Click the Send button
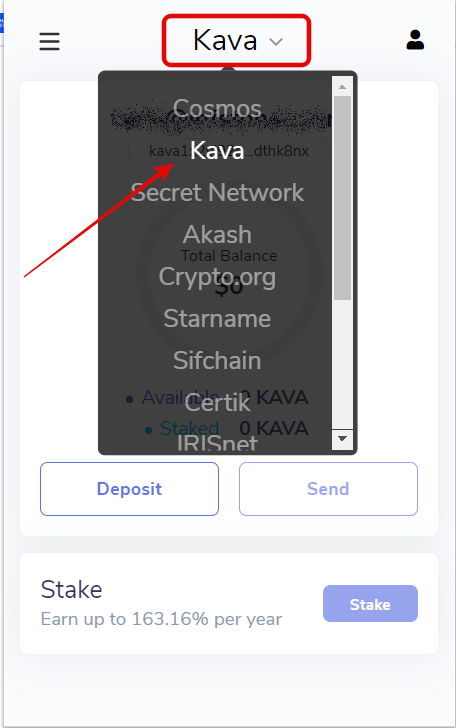456x728 pixels. [x=328, y=489]
